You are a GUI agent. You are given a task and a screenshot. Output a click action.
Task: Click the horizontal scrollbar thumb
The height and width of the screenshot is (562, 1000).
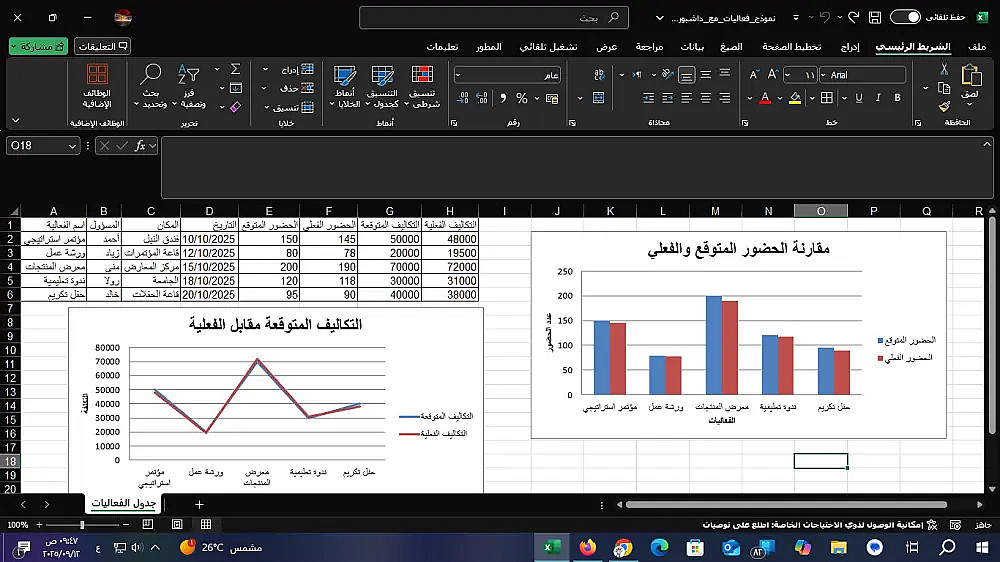pyautogui.click(x=786, y=505)
